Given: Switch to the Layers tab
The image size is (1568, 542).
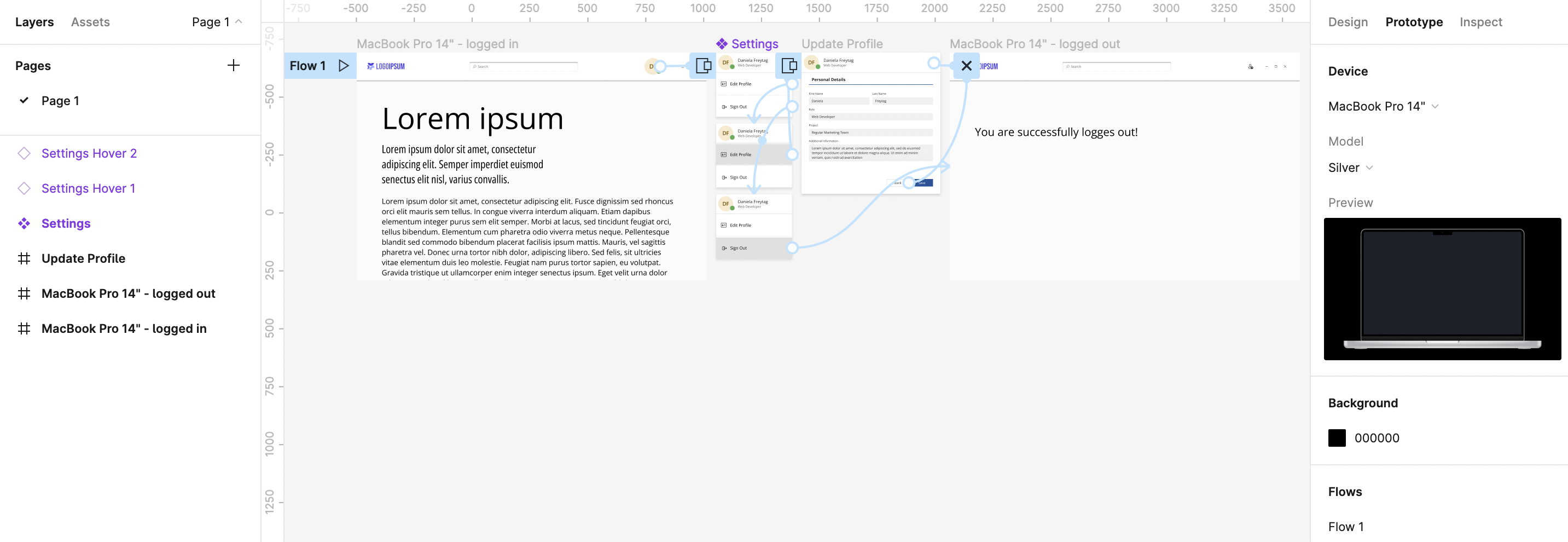Looking at the screenshot, I should pos(34,22).
